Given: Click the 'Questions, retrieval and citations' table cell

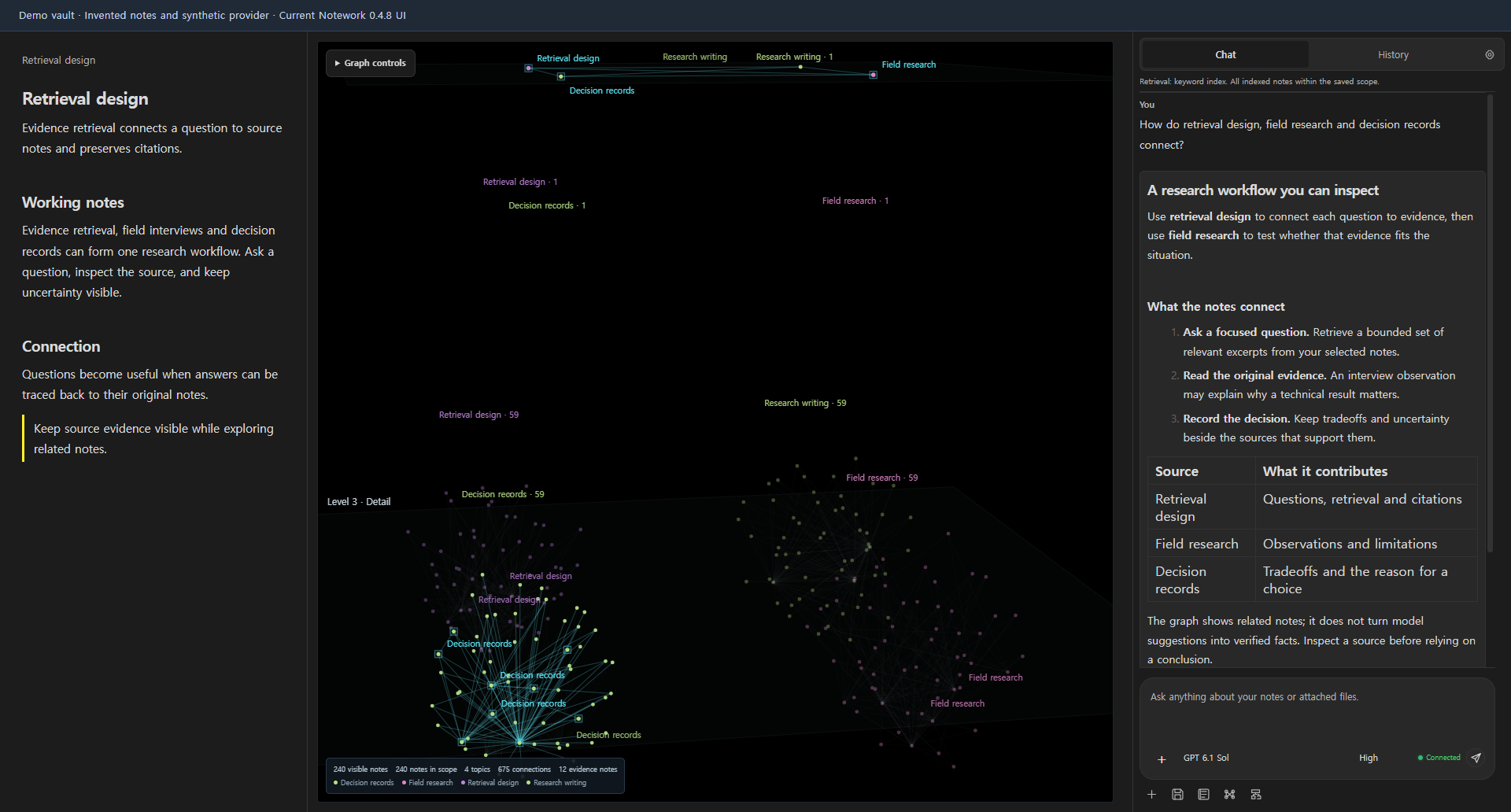Looking at the screenshot, I should 1365,507.
